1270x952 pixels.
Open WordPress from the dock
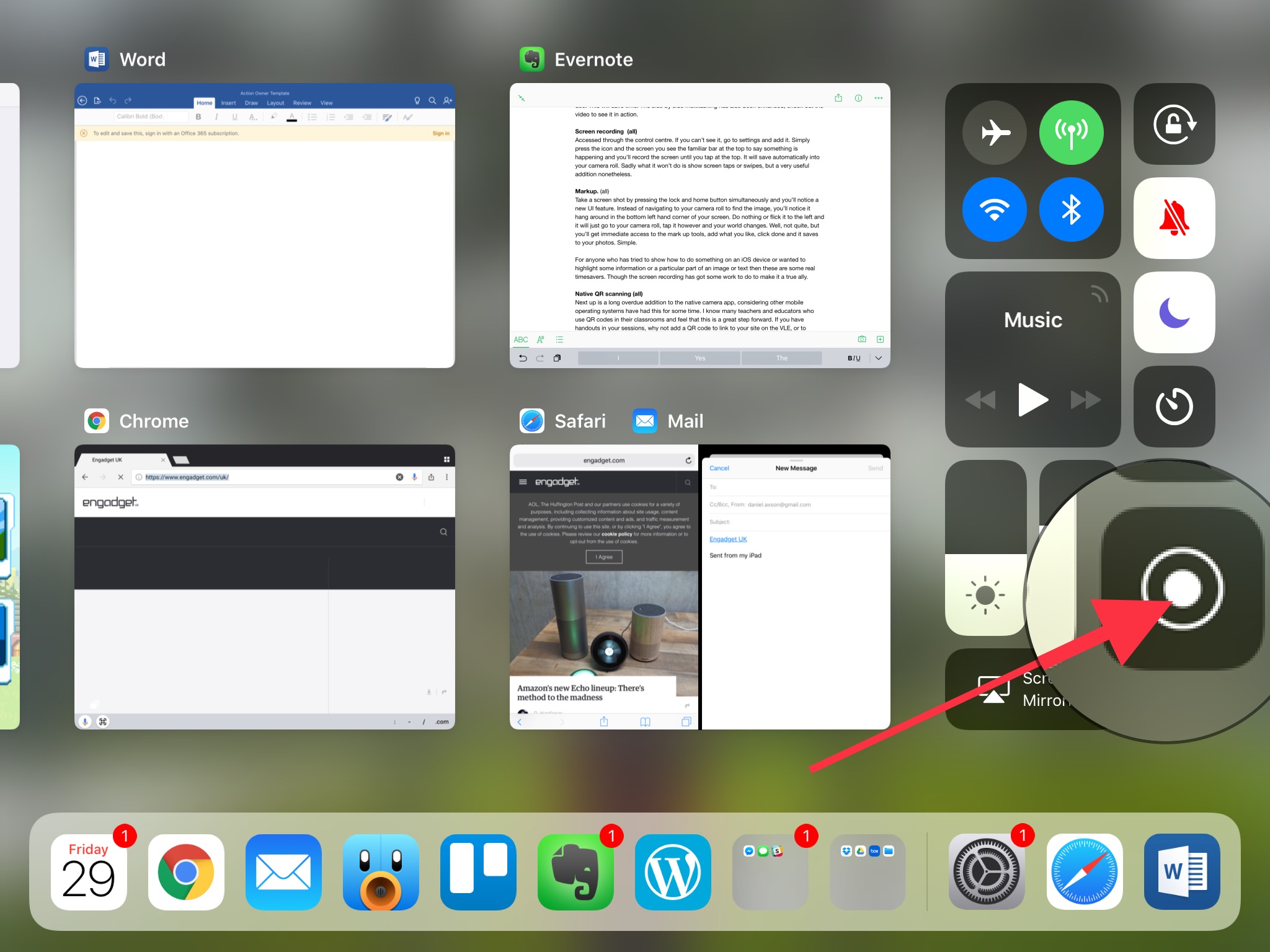[673, 871]
